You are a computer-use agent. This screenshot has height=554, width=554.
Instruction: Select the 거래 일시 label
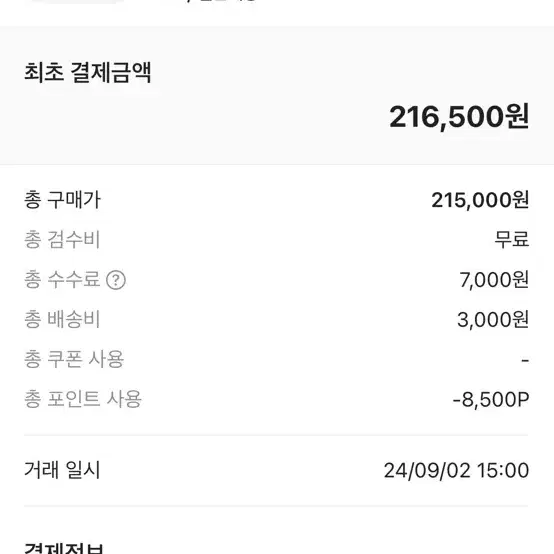62,470
